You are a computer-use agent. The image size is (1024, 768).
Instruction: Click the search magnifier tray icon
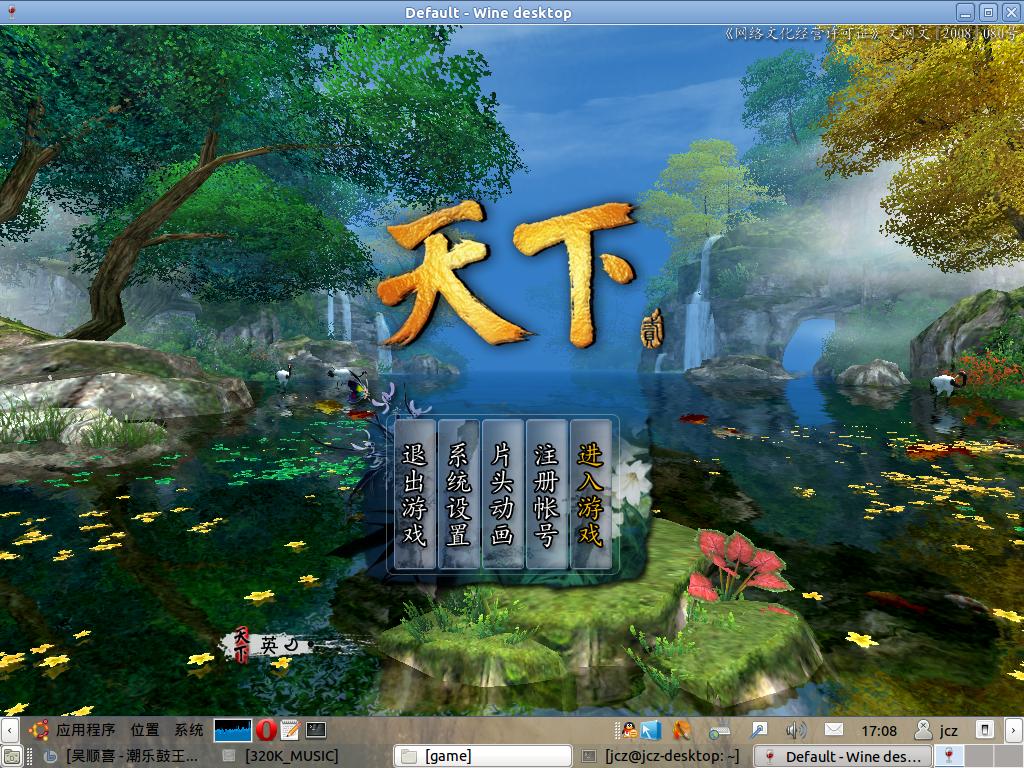pos(759,730)
